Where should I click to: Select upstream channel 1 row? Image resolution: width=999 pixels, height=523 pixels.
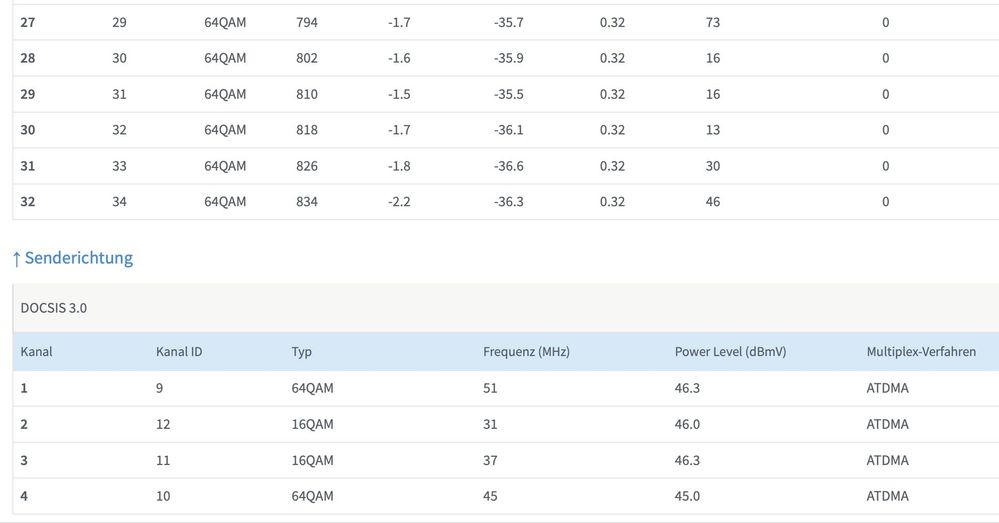(x=24, y=388)
